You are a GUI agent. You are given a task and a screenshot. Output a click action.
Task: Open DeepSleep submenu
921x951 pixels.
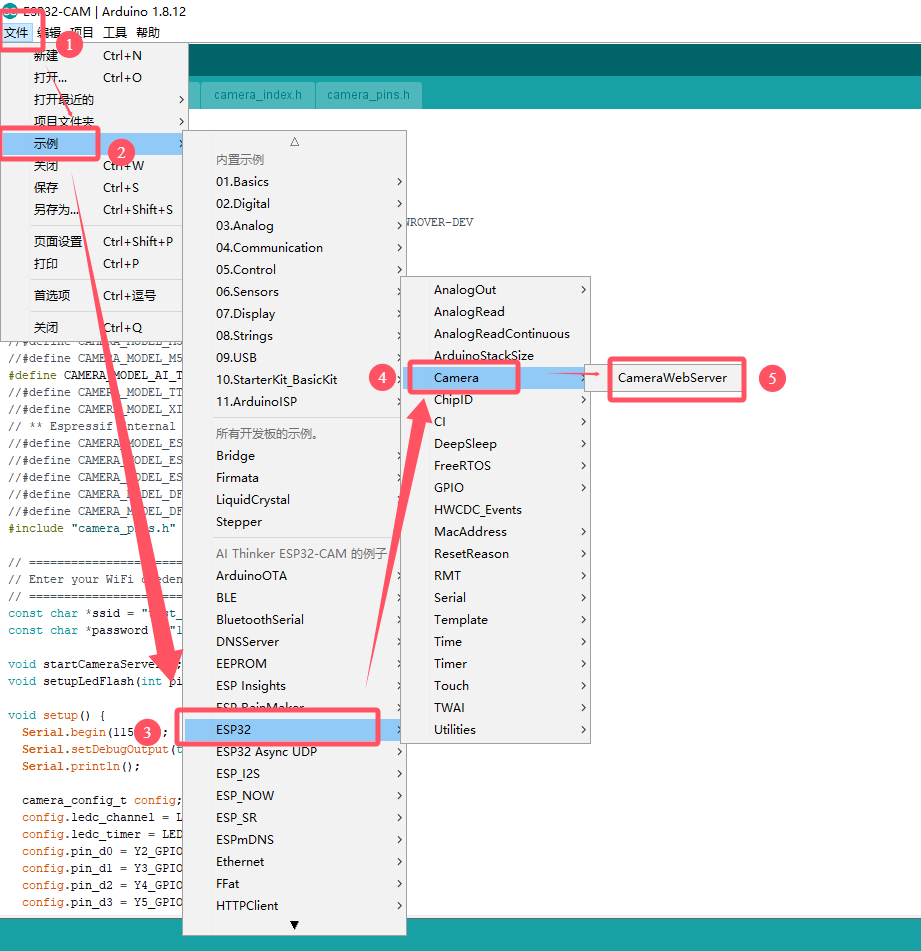pyautogui.click(x=495, y=444)
